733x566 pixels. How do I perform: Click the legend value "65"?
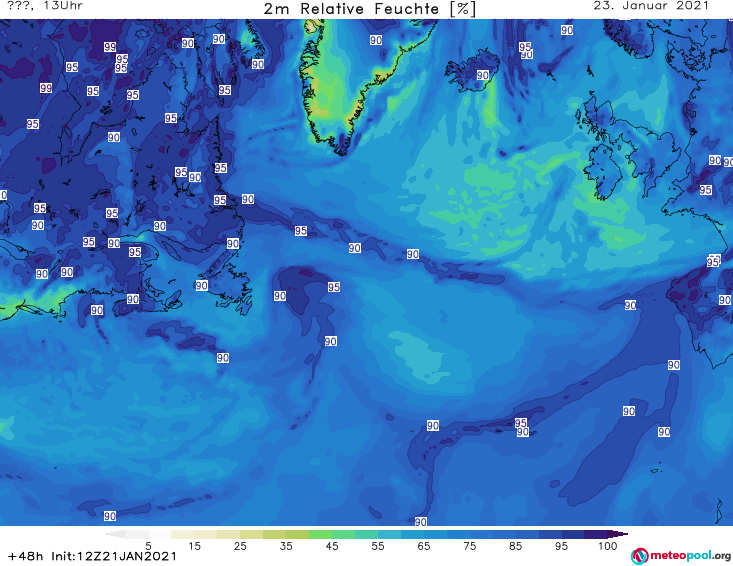[424, 546]
